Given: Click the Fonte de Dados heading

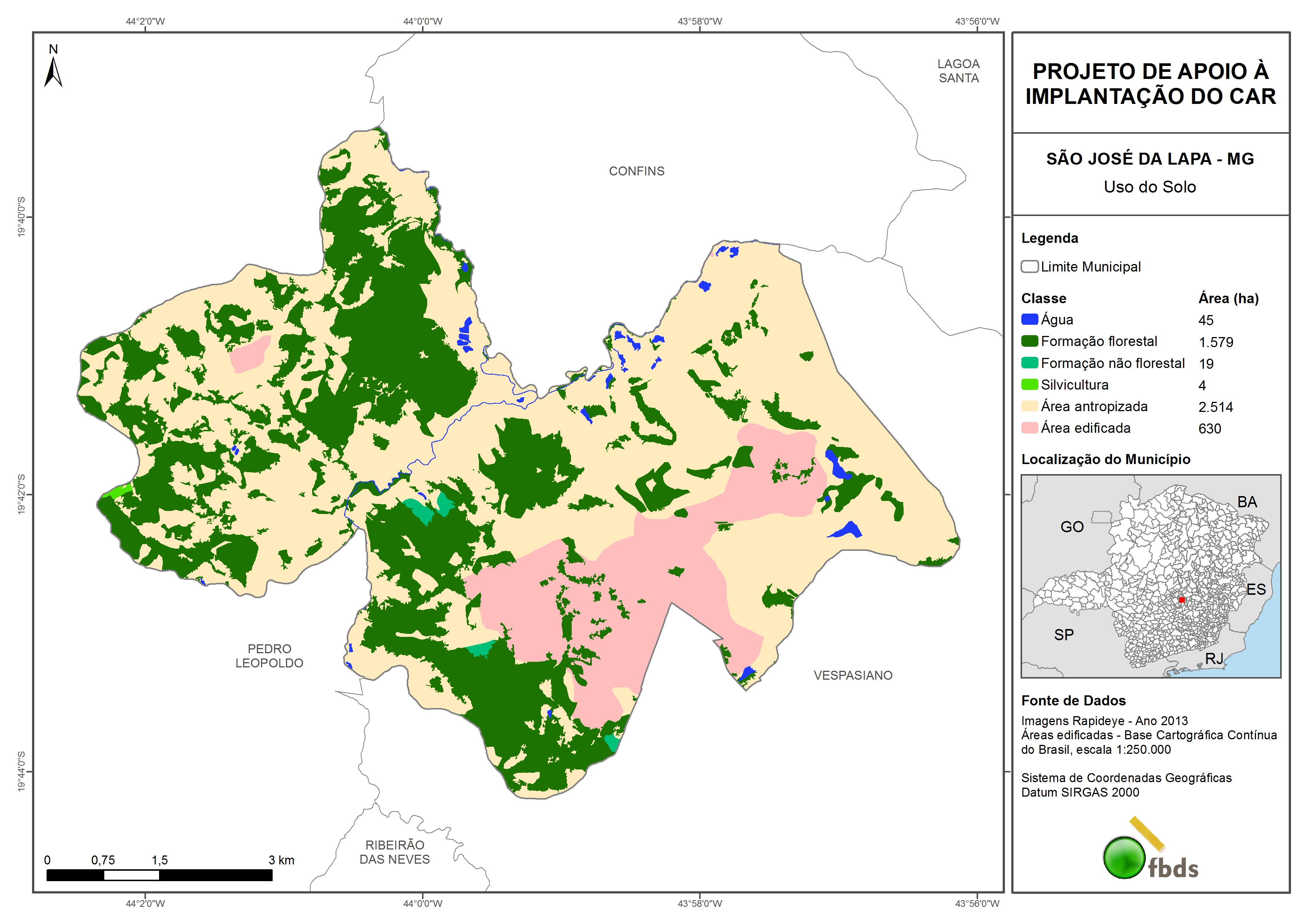Looking at the screenshot, I should (1073, 700).
